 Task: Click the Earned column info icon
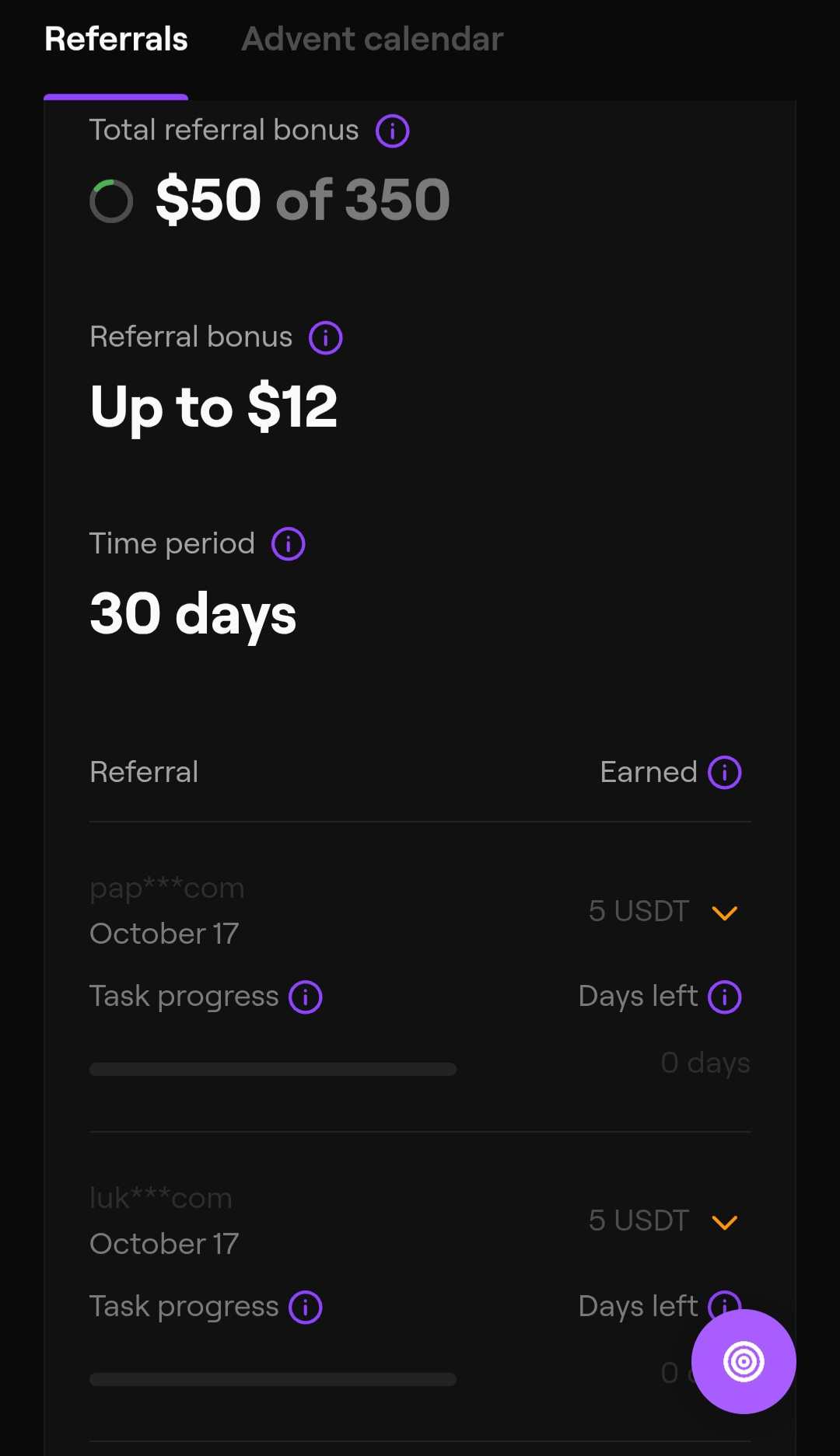724,773
